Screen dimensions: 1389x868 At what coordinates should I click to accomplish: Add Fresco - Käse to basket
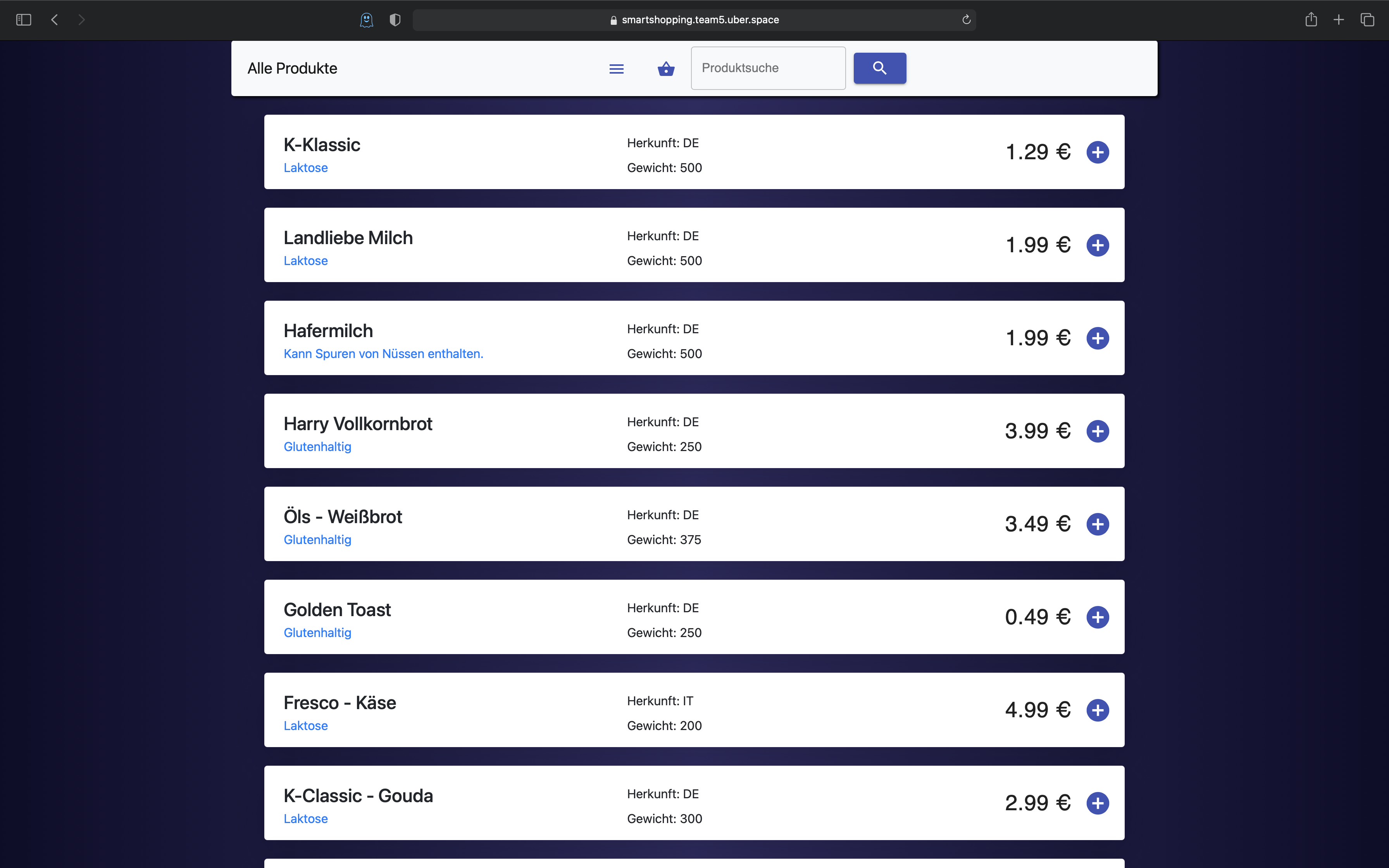[x=1098, y=710]
